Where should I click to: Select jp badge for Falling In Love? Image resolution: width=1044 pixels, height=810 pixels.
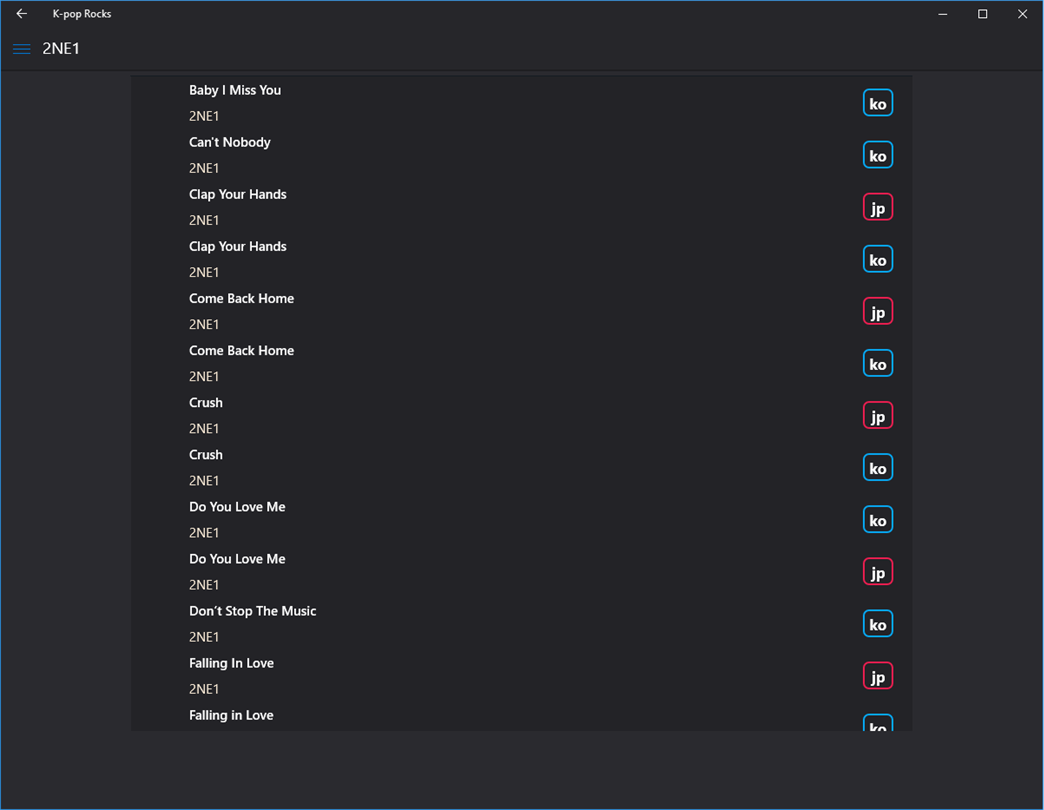878,676
